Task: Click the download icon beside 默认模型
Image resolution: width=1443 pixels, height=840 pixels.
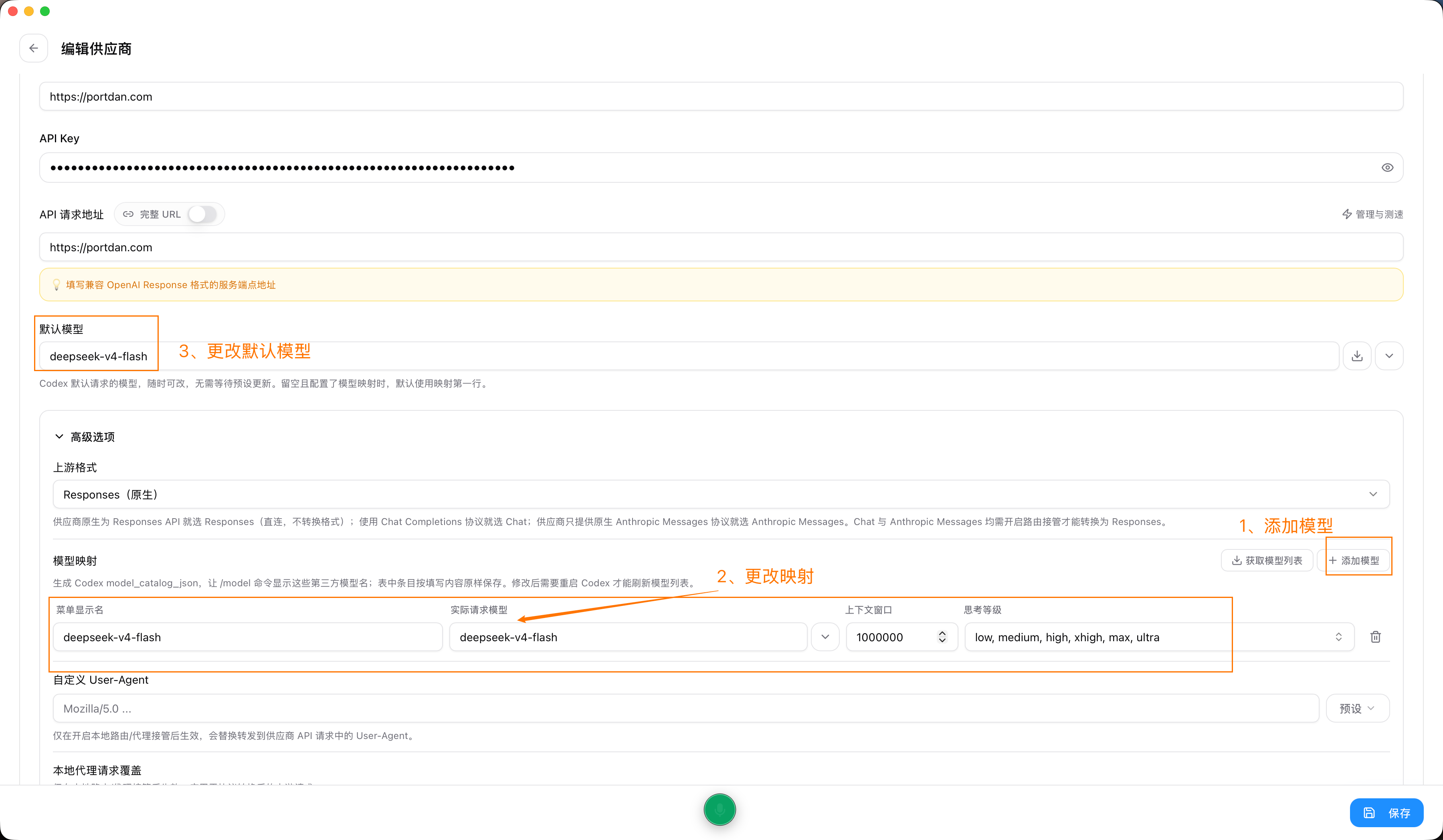Action: point(1356,356)
